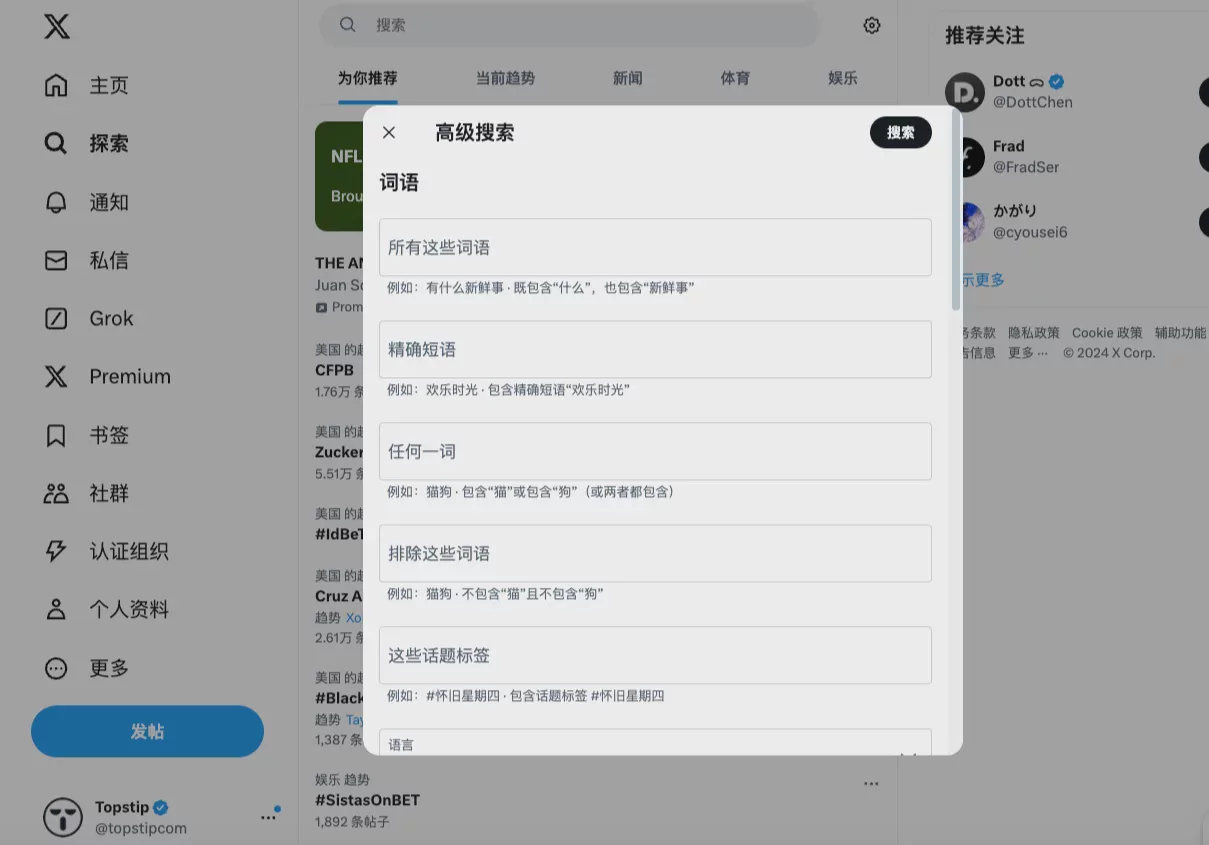
Task: Open the @cyousei6 handle link
Action: [x=1030, y=232]
